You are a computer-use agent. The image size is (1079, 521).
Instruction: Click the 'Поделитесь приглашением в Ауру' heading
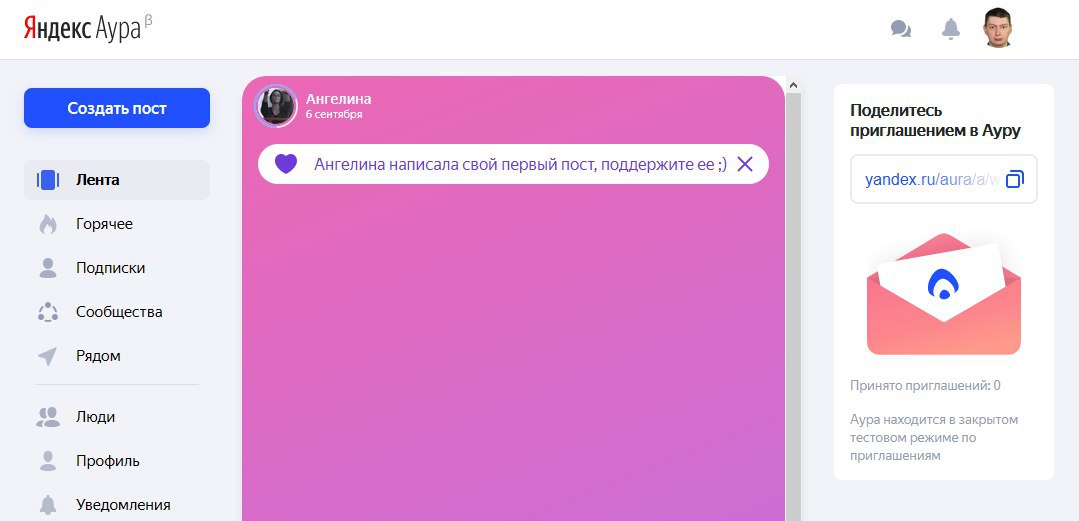[x=935, y=120]
